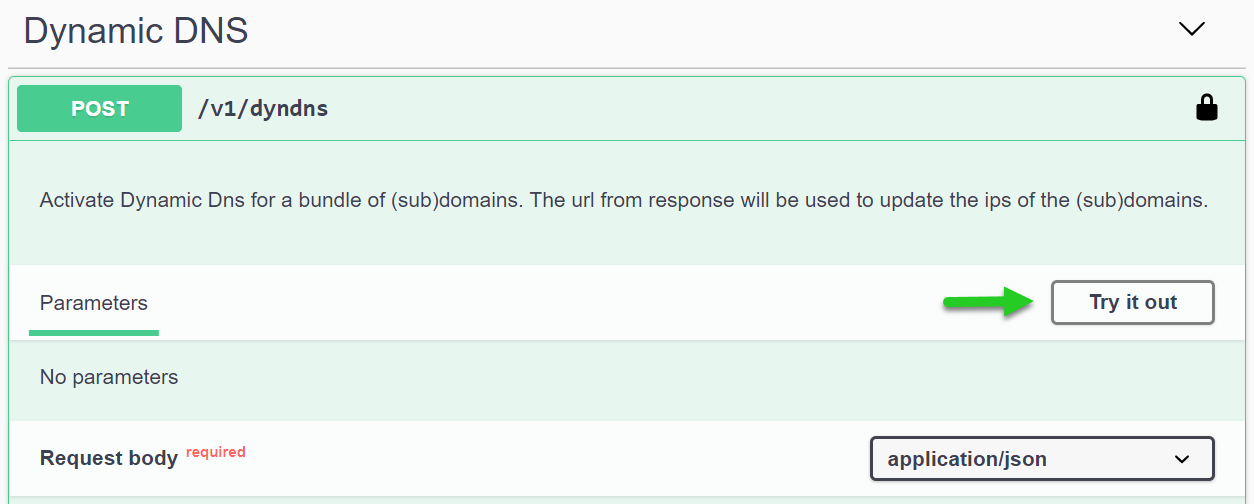Click the Activate Dynamic Dns description text
Screen dimensions: 1254x504
pos(624,200)
